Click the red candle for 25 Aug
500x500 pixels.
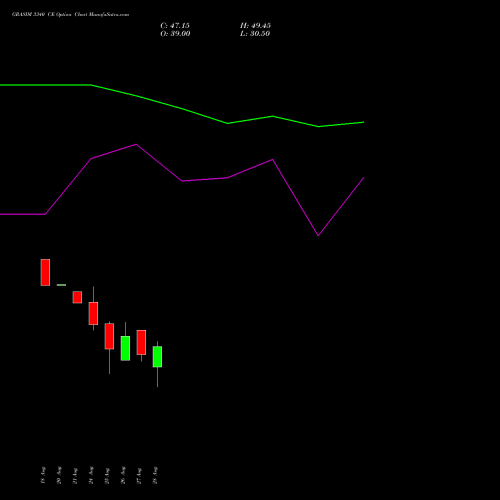click(109, 336)
